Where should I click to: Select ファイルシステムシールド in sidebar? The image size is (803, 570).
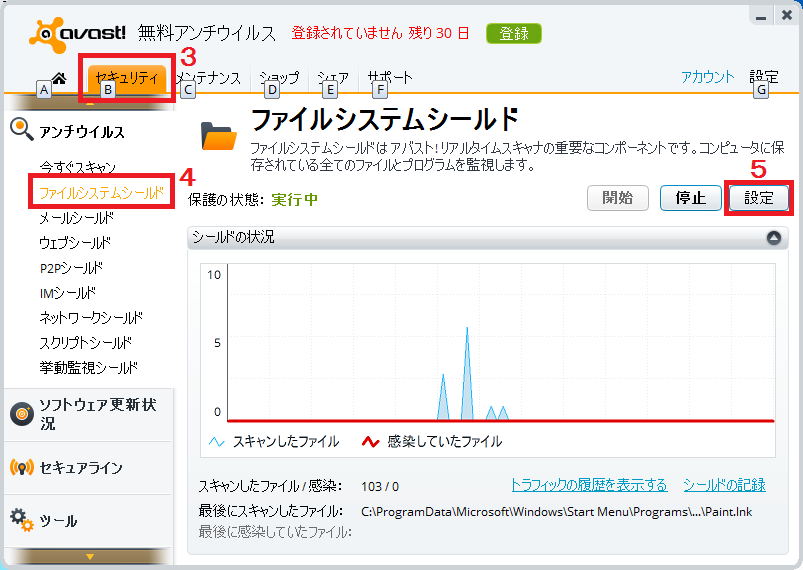[x=98, y=192]
